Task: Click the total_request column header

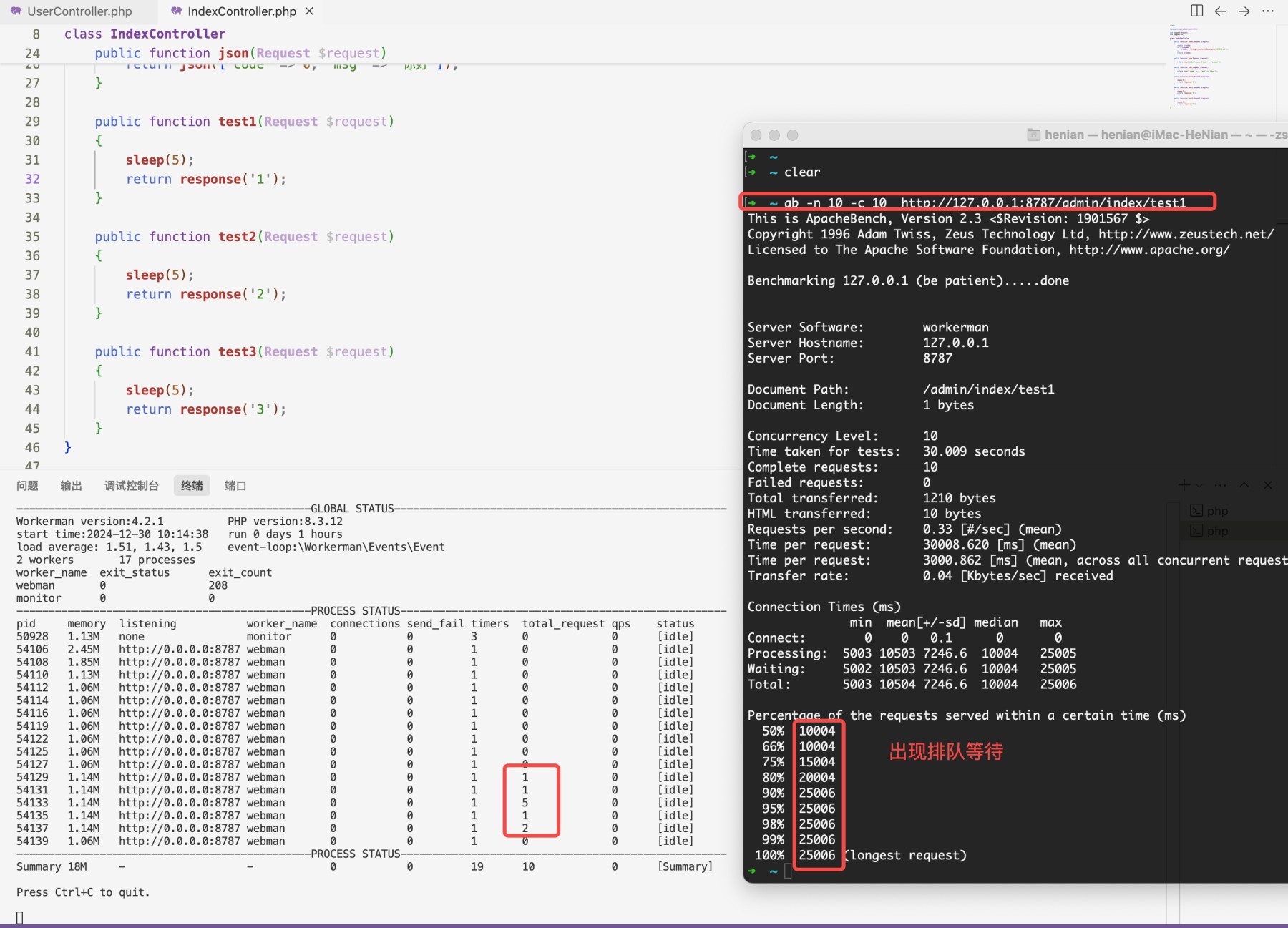Action: (563, 624)
